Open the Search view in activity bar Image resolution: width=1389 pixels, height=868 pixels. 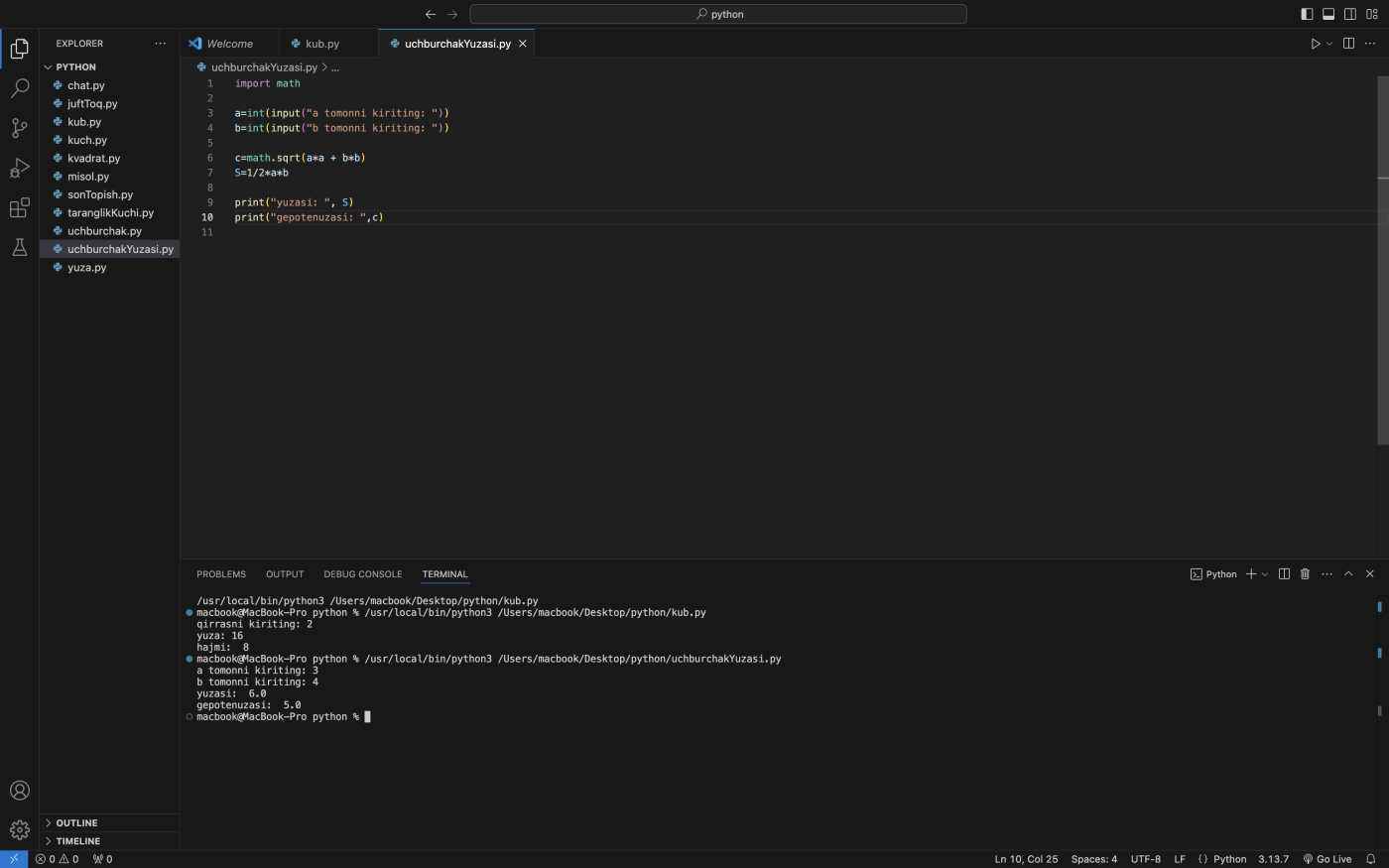[x=19, y=88]
